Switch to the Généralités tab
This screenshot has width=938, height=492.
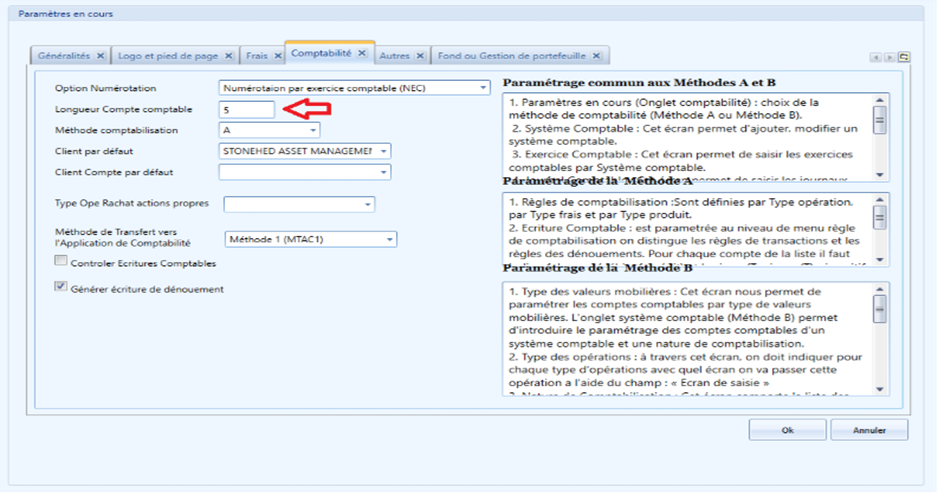coord(64,56)
